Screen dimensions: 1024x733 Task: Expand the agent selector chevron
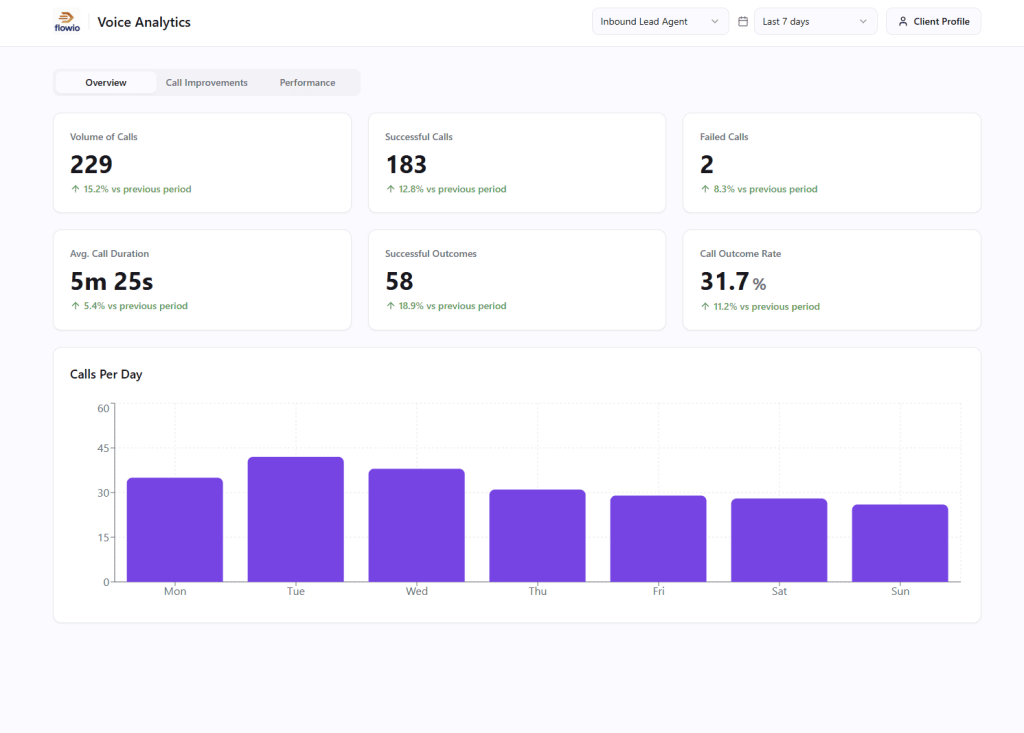(x=715, y=20)
